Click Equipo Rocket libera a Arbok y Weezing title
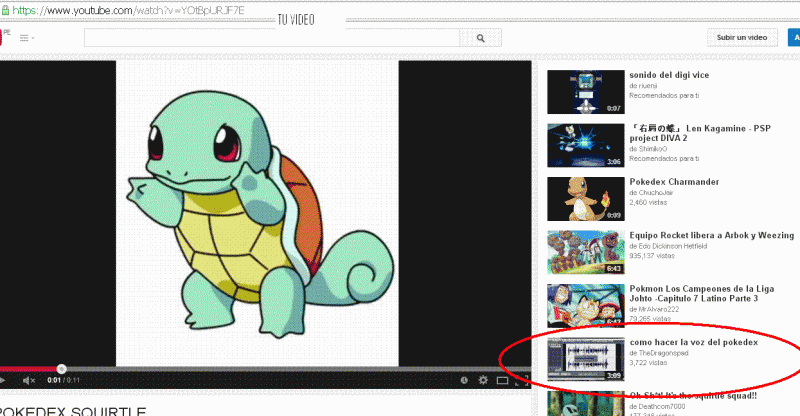800x416 pixels. [712, 235]
